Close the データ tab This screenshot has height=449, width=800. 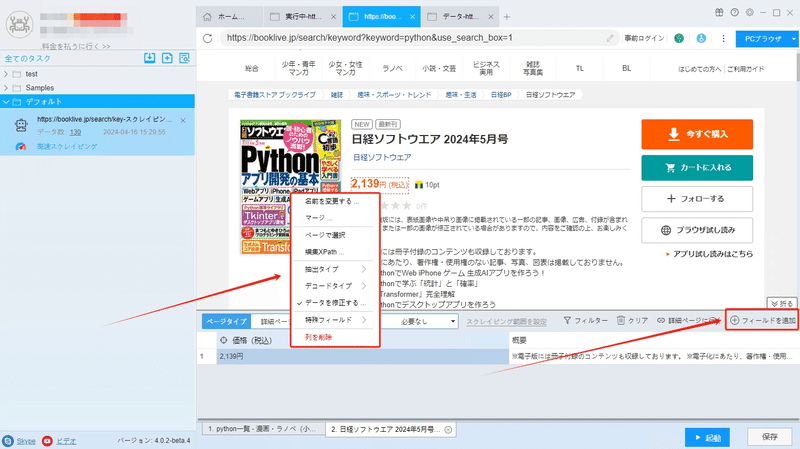[490, 17]
